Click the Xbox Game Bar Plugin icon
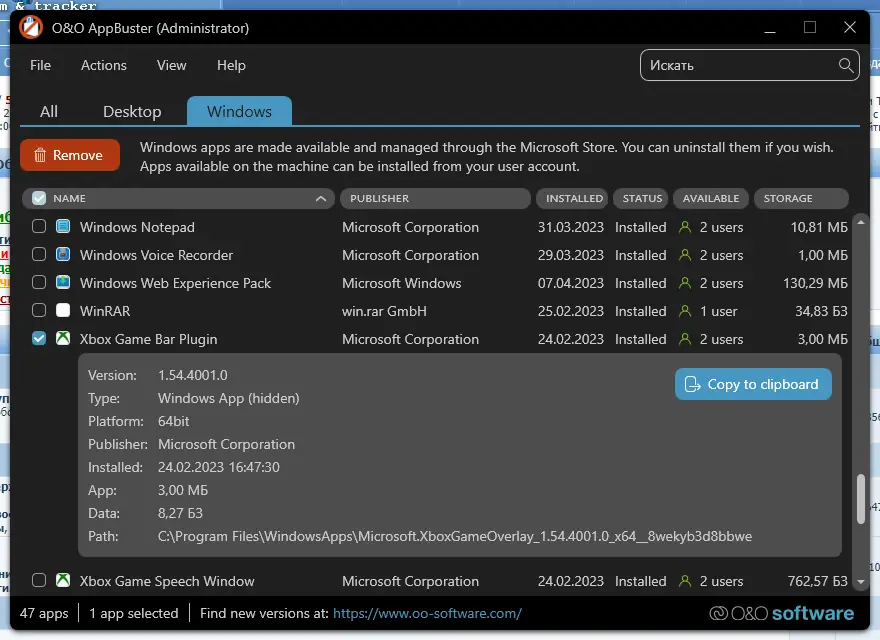The width and height of the screenshot is (880, 640). pyautogui.click(x=63, y=339)
